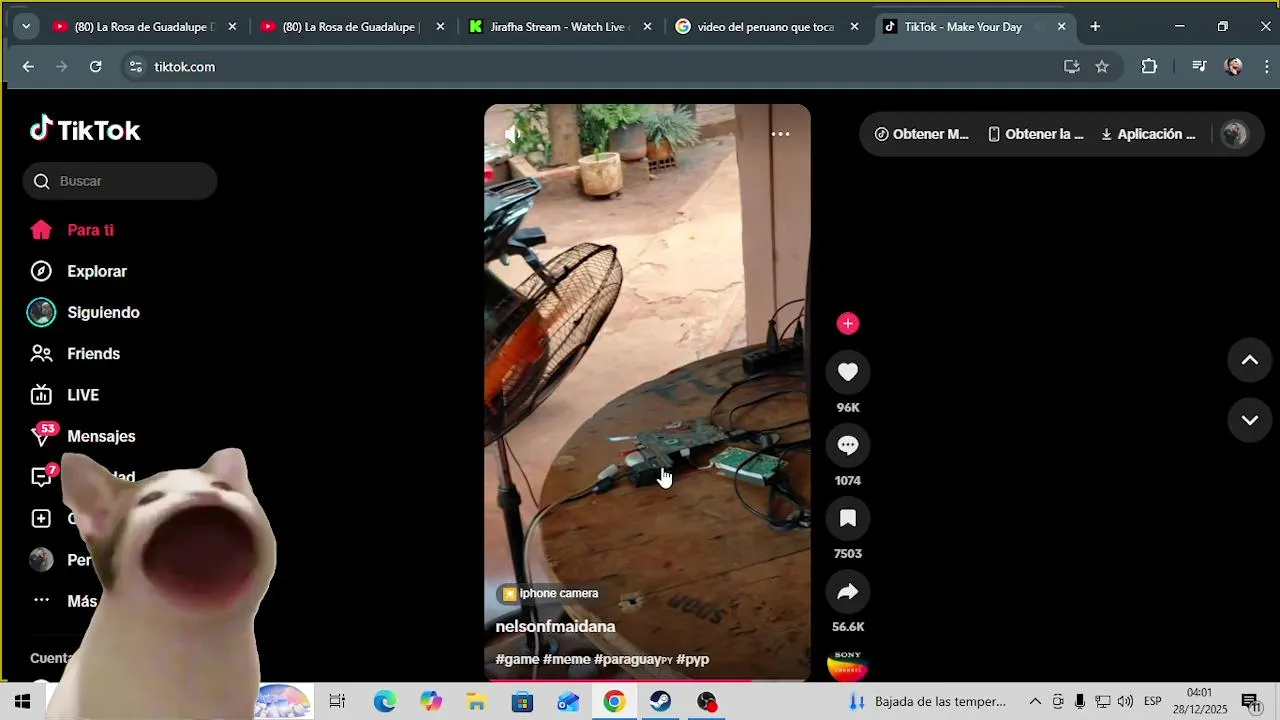Reload the TikTok page
1280x720 pixels.
coord(96,67)
